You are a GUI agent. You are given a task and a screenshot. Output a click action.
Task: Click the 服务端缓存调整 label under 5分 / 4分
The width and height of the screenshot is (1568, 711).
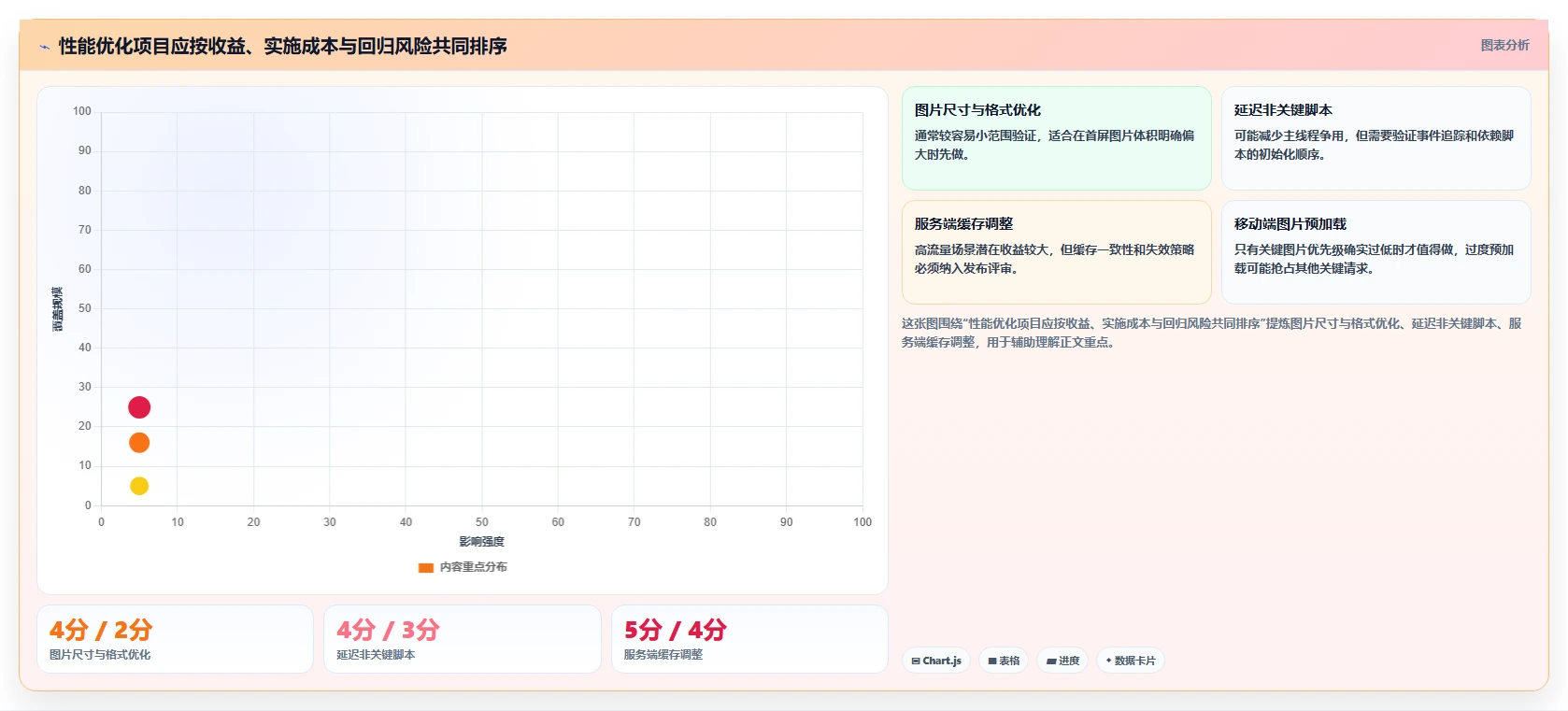click(663, 655)
